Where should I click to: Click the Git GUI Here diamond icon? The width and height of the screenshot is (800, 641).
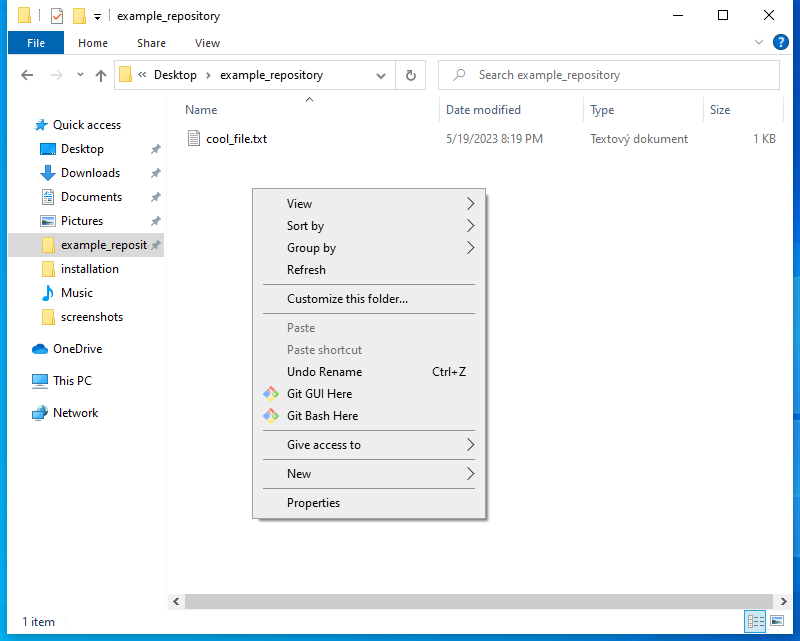coord(271,394)
